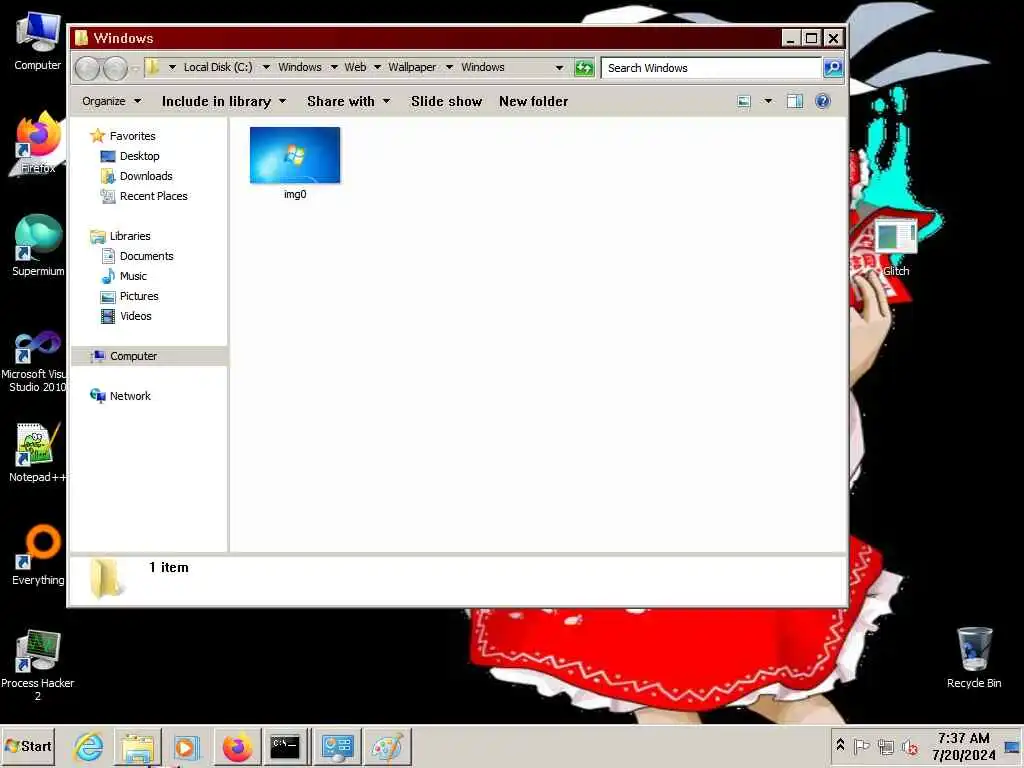
Task: Click the Computer desktop icon
Action: 38,40
